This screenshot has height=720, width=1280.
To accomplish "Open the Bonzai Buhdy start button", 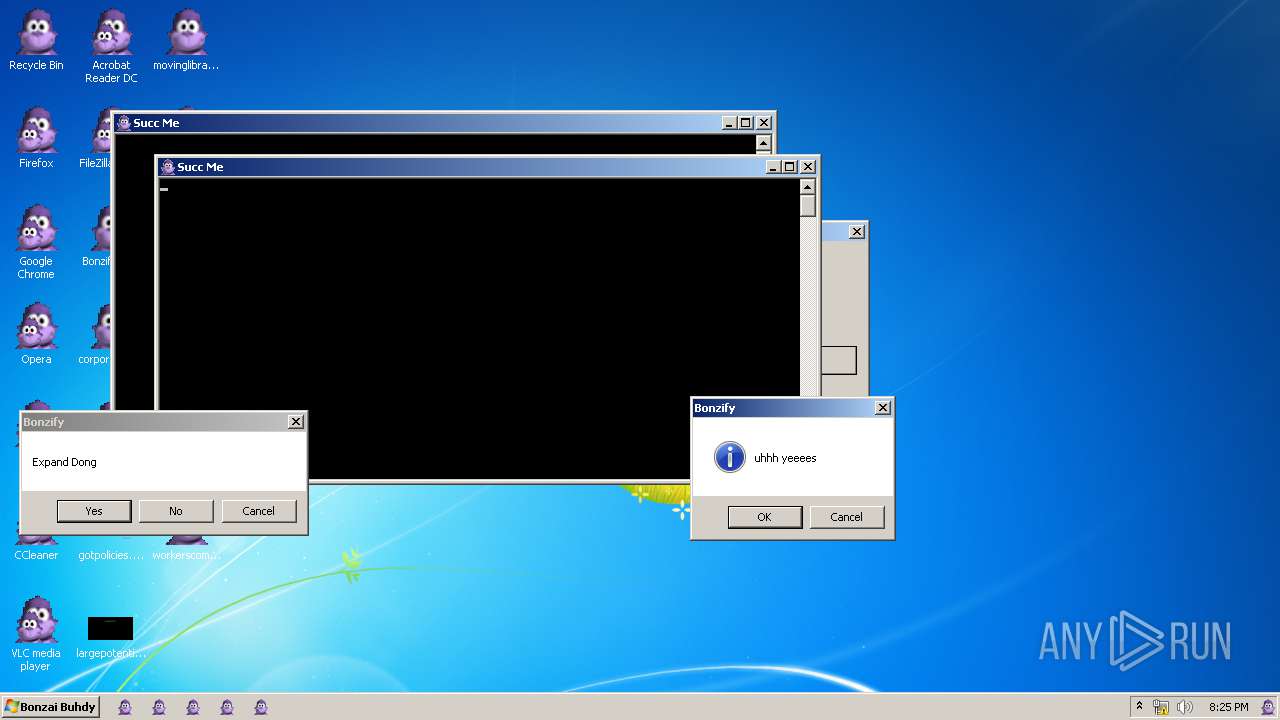I will [x=50, y=707].
